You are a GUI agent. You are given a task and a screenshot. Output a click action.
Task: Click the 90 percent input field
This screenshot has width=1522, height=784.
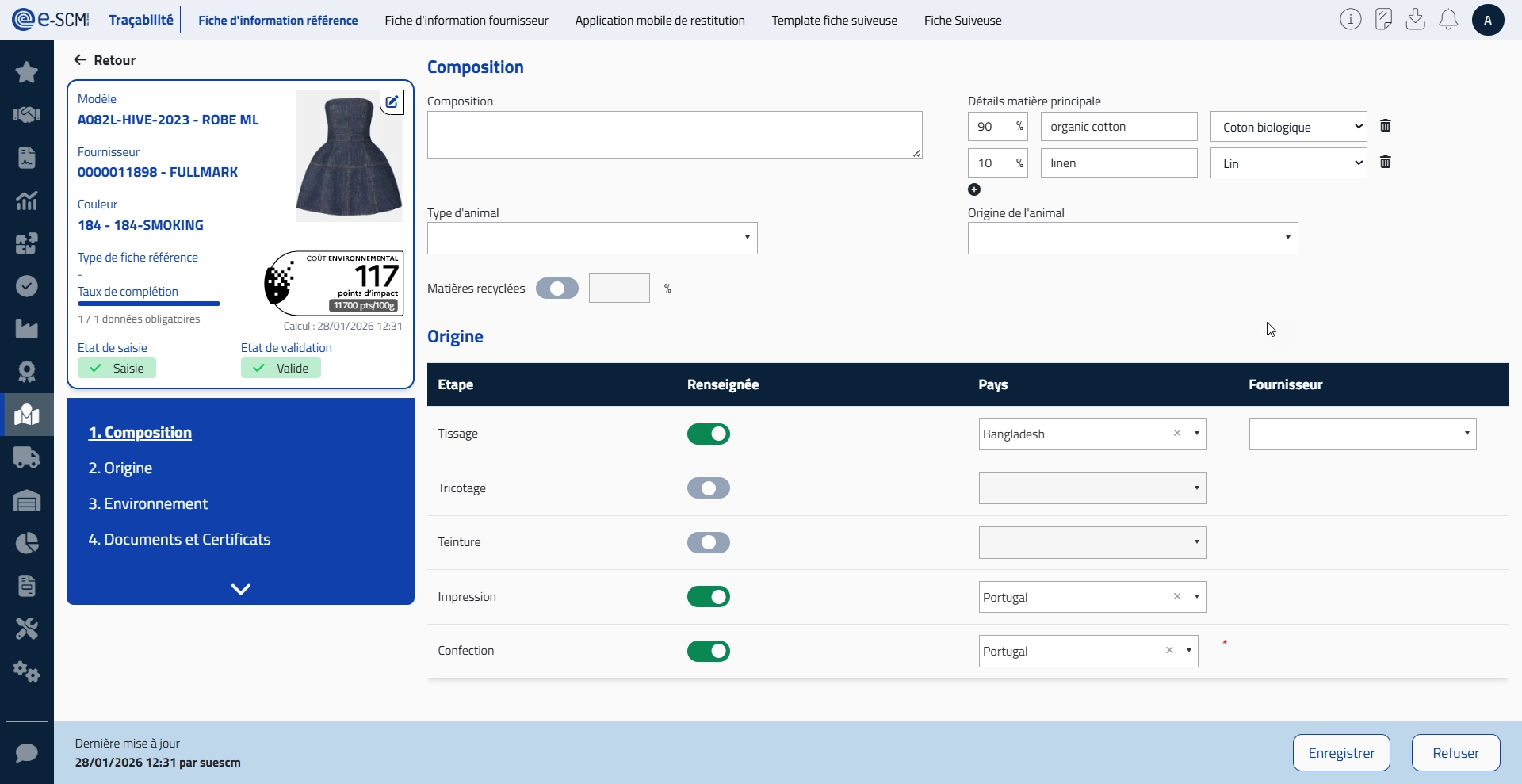coord(998,127)
